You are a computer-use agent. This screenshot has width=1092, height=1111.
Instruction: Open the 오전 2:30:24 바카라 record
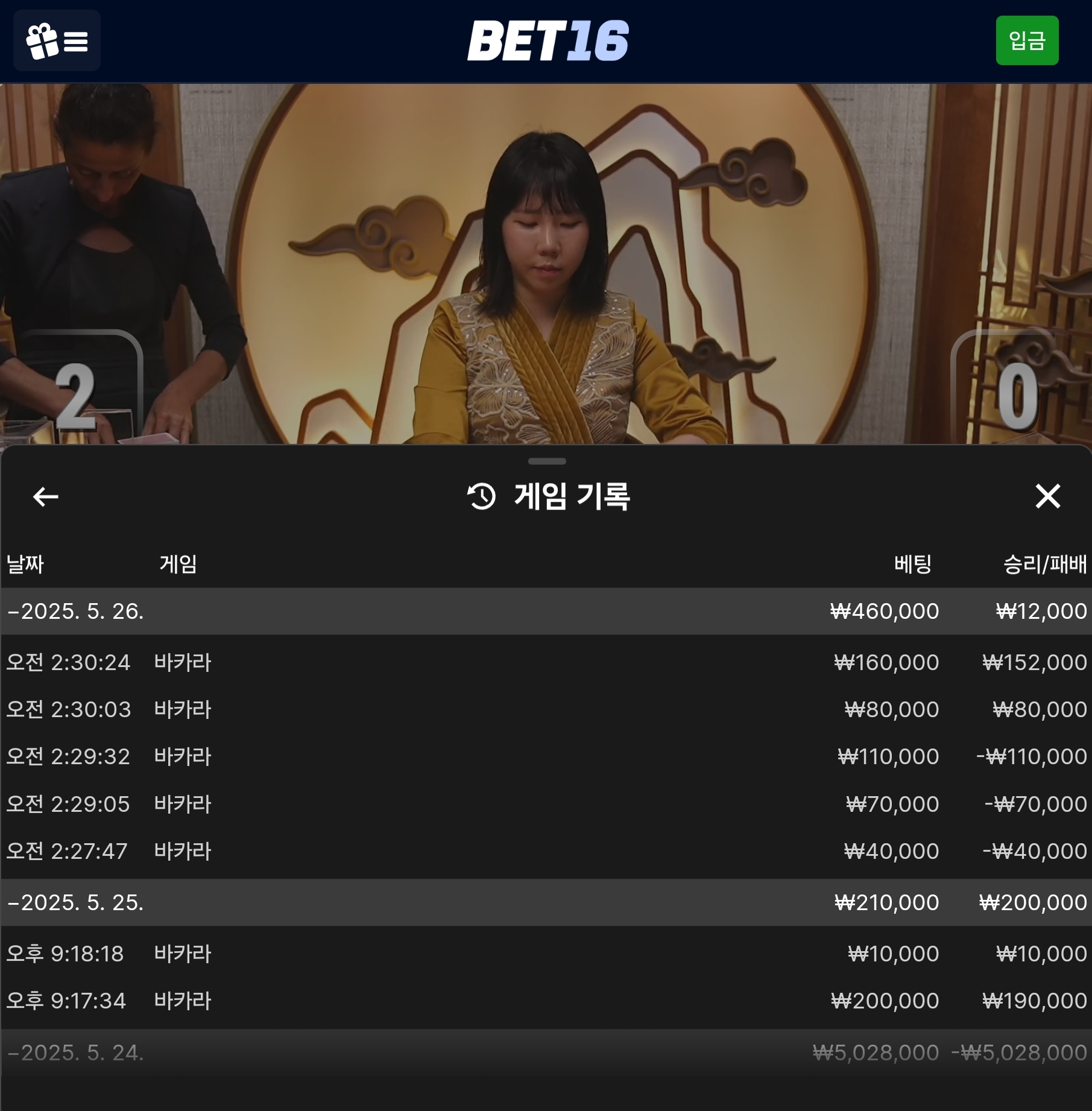click(546, 662)
